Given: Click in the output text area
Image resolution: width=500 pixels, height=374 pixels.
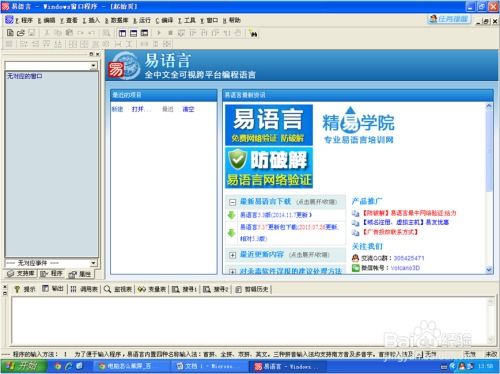Looking at the screenshot, I should click(249, 321).
